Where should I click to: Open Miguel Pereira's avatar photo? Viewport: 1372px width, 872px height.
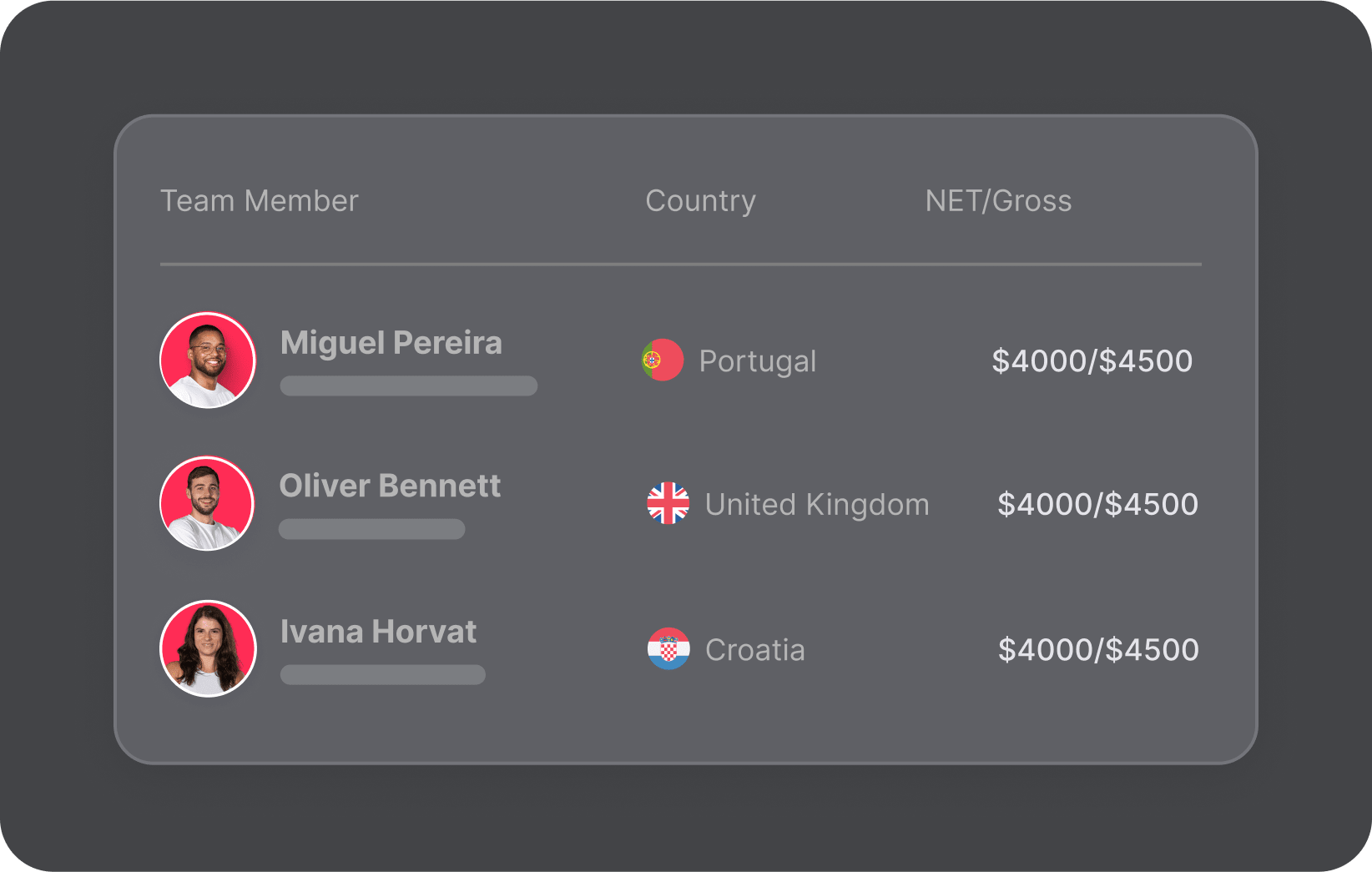click(208, 360)
